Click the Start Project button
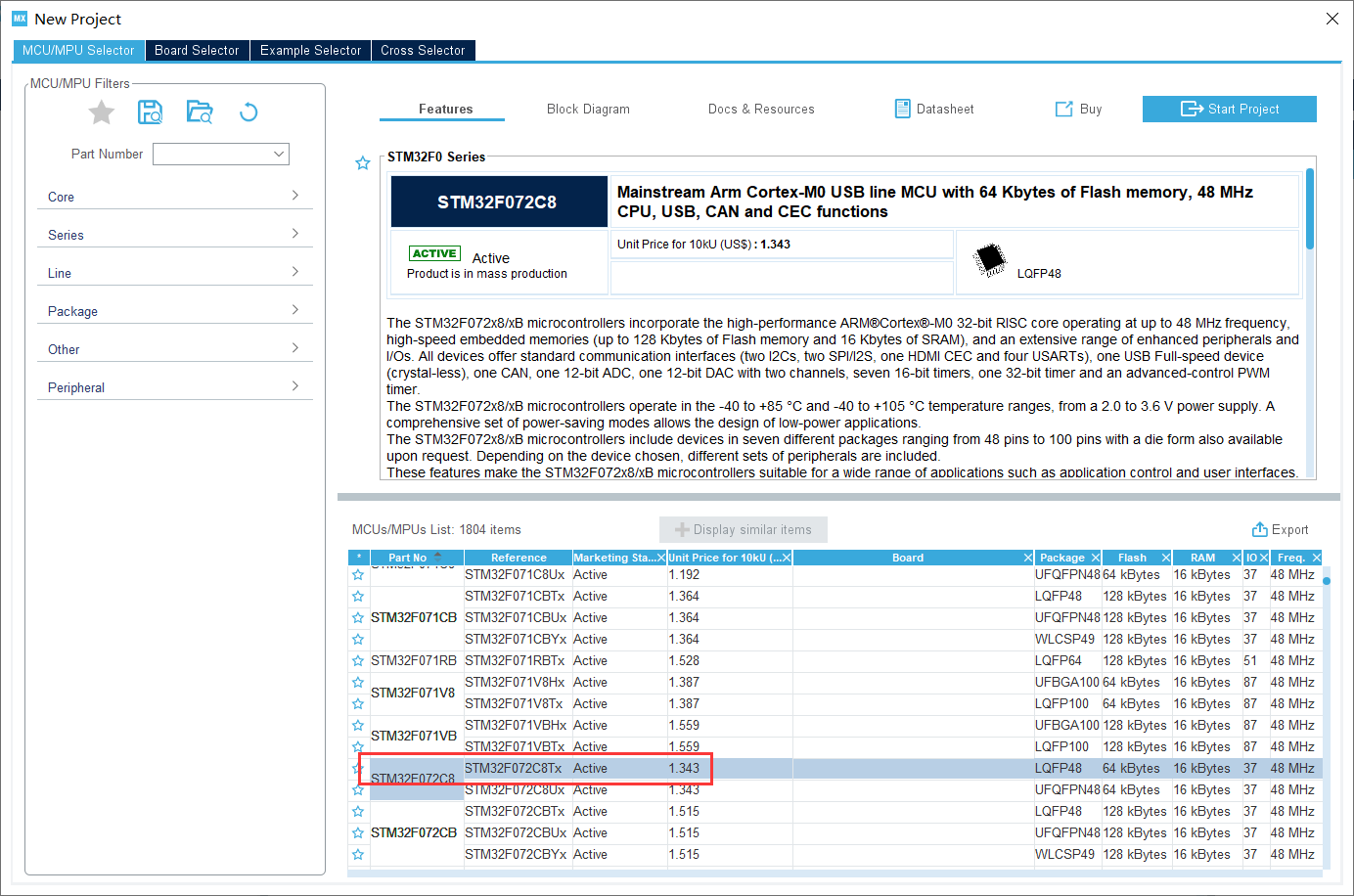This screenshot has width=1354, height=896. [x=1229, y=109]
